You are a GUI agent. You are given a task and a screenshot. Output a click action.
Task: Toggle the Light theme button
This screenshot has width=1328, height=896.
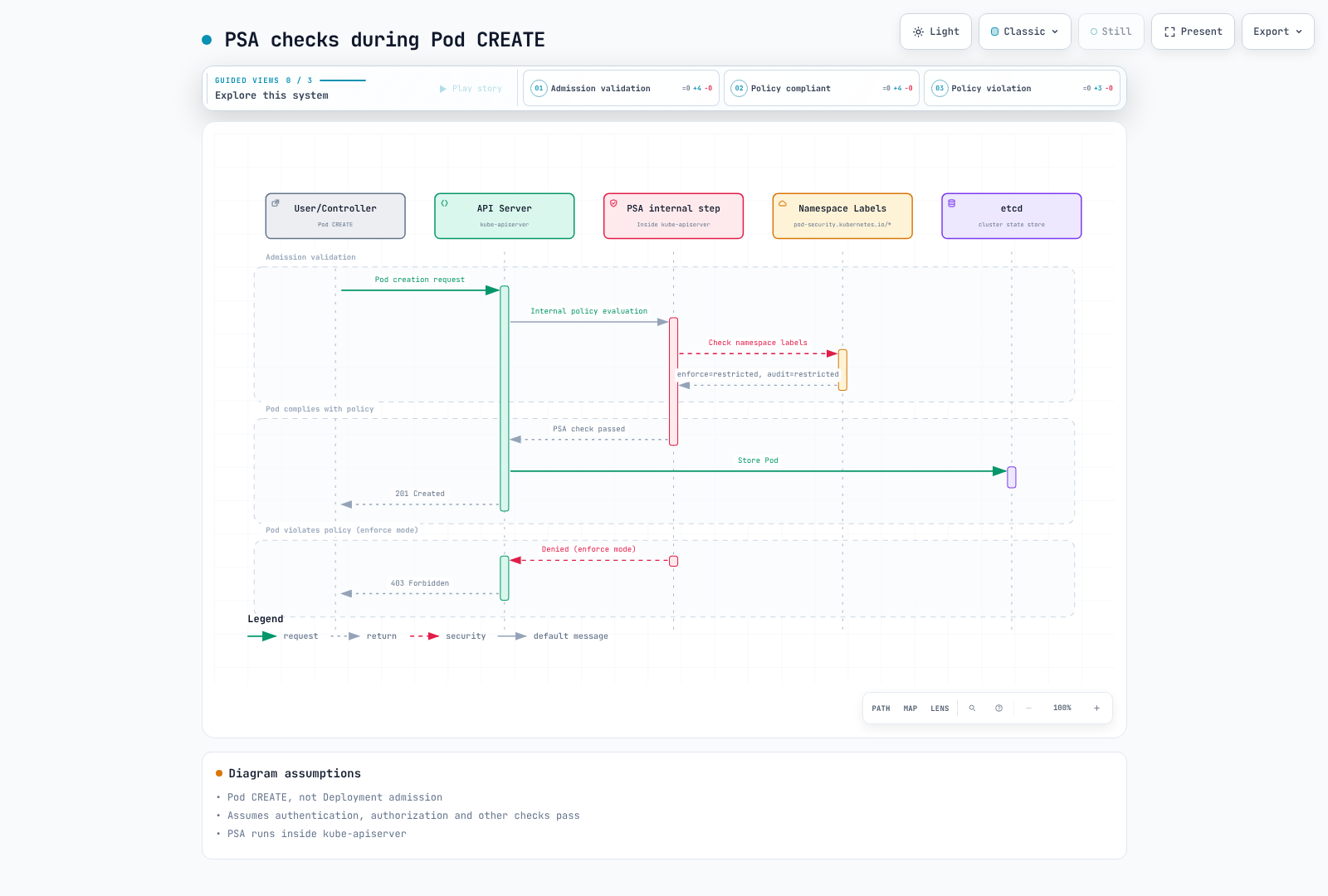[935, 32]
